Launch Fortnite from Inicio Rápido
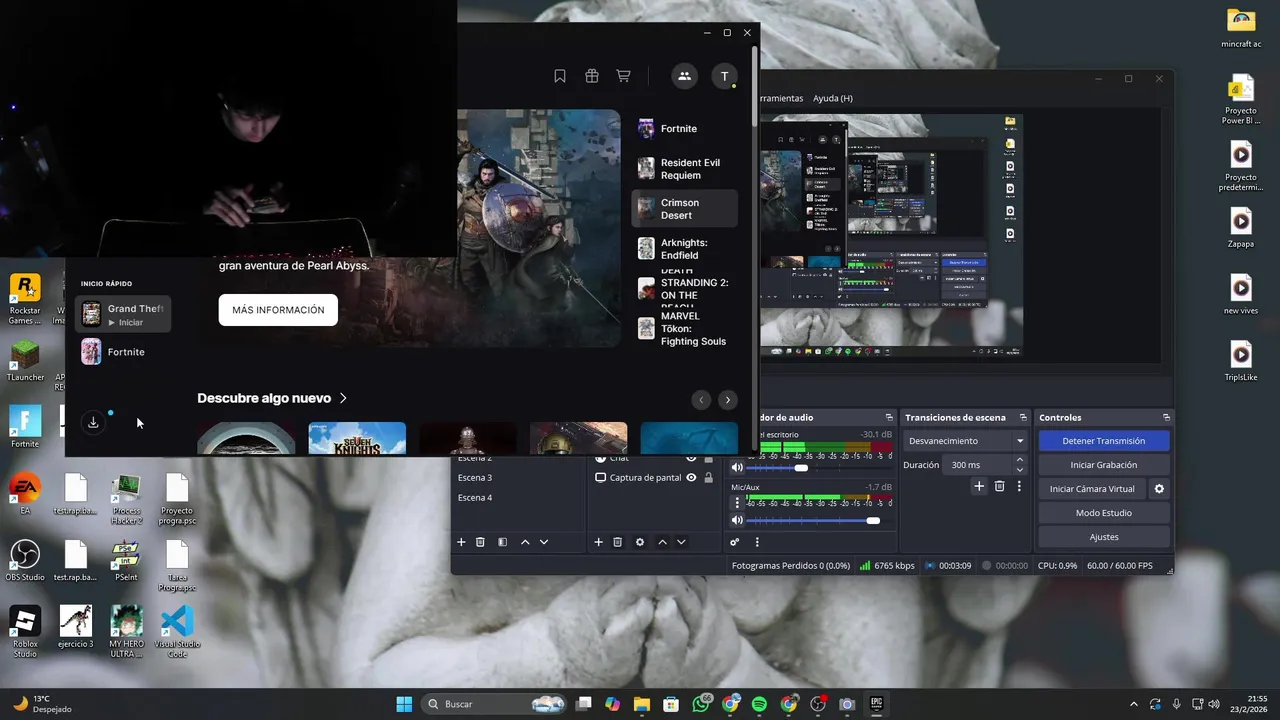The image size is (1280, 720). tap(124, 352)
